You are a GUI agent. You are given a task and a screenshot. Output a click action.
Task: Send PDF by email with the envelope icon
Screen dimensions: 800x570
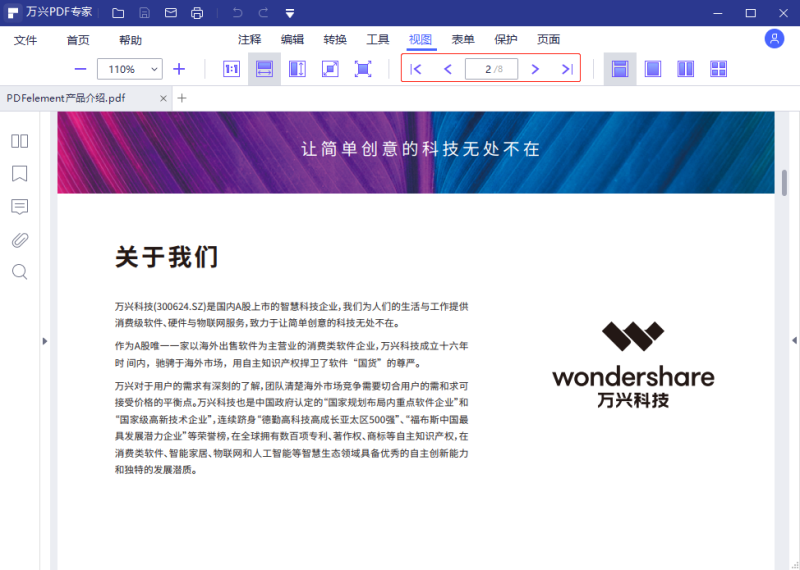click(170, 13)
